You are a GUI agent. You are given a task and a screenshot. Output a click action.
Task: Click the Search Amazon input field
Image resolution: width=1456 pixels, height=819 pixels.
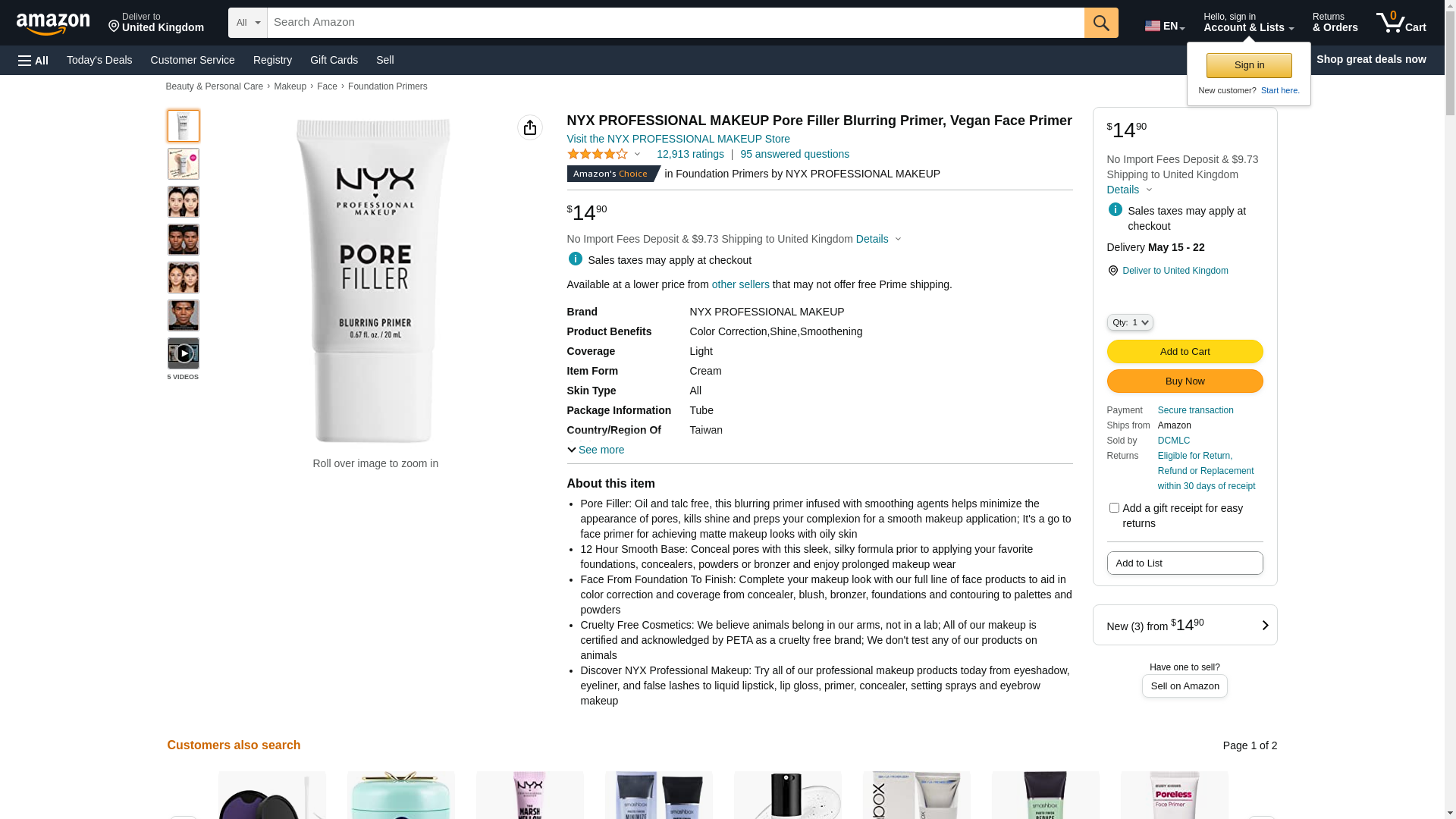tap(675, 23)
